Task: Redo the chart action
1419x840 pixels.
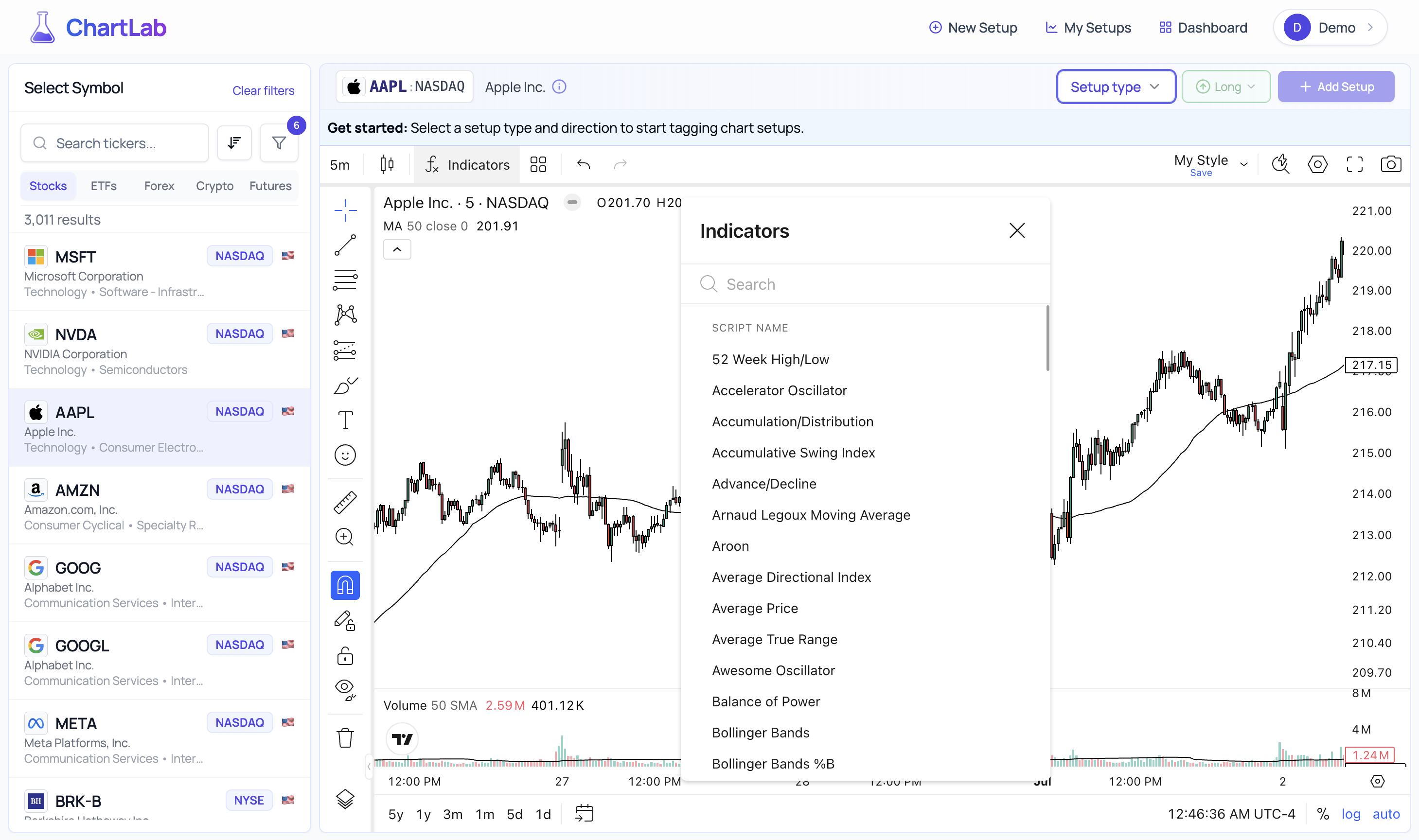Action: (621, 164)
